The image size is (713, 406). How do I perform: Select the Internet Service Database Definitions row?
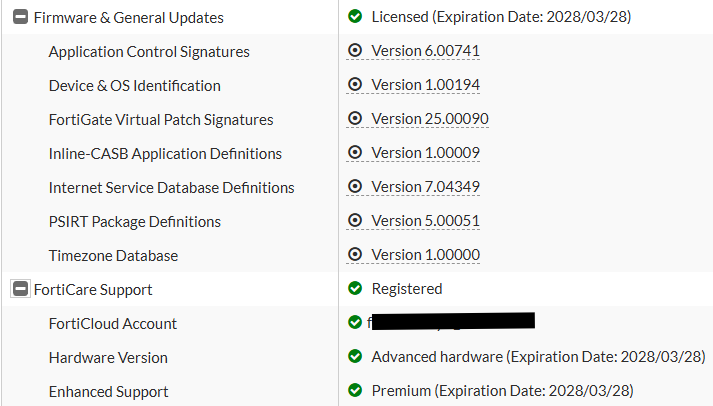click(171, 188)
